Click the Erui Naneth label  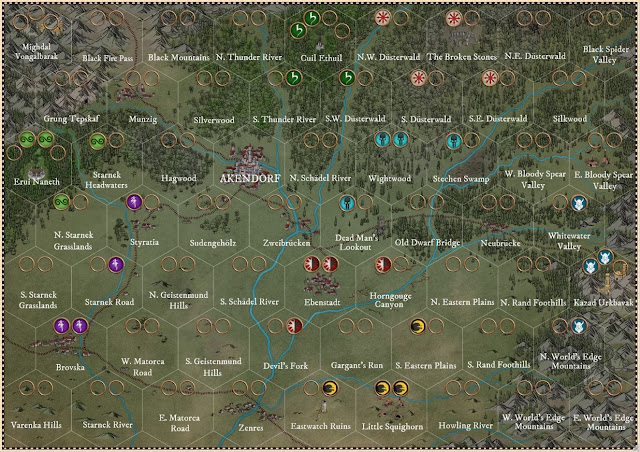click(x=37, y=182)
